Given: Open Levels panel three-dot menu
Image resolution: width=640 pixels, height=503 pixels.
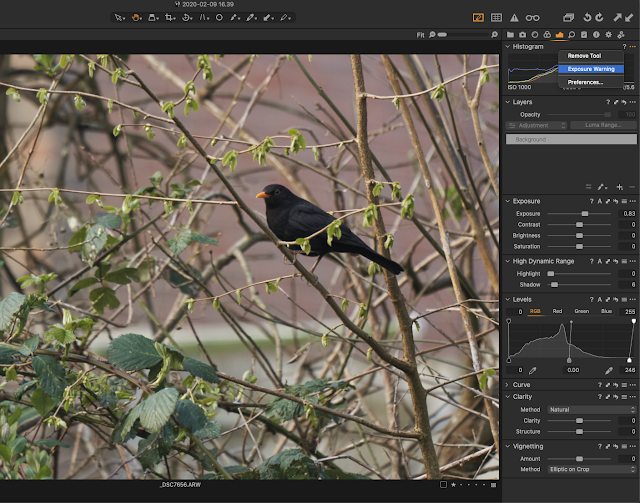Looking at the screenshot, I should tap(633, 300).
